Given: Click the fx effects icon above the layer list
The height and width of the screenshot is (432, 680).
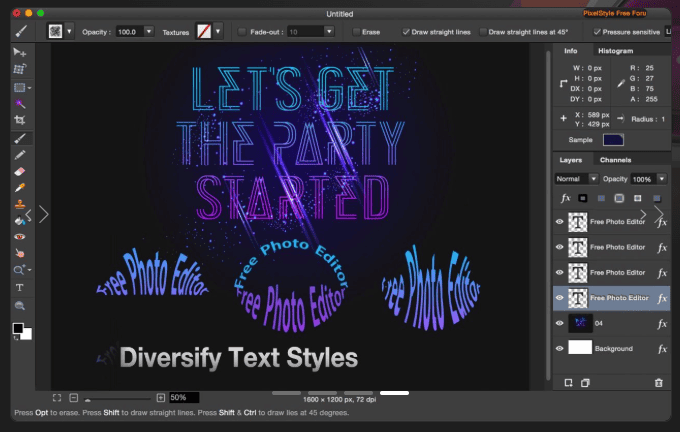Looking at the screenshot, I should [565, 198].
